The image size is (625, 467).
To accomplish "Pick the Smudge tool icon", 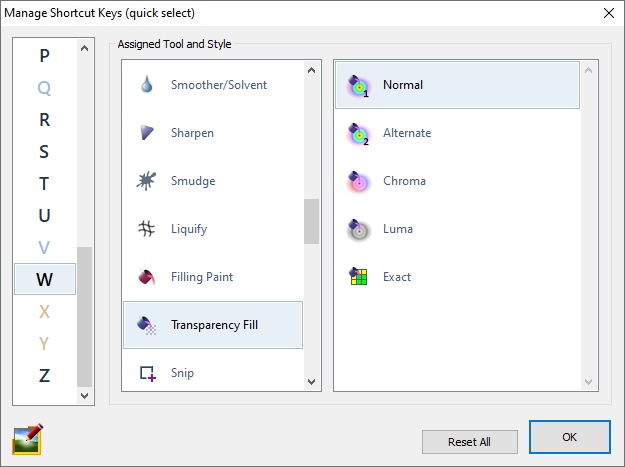I will tap(147, 181).
